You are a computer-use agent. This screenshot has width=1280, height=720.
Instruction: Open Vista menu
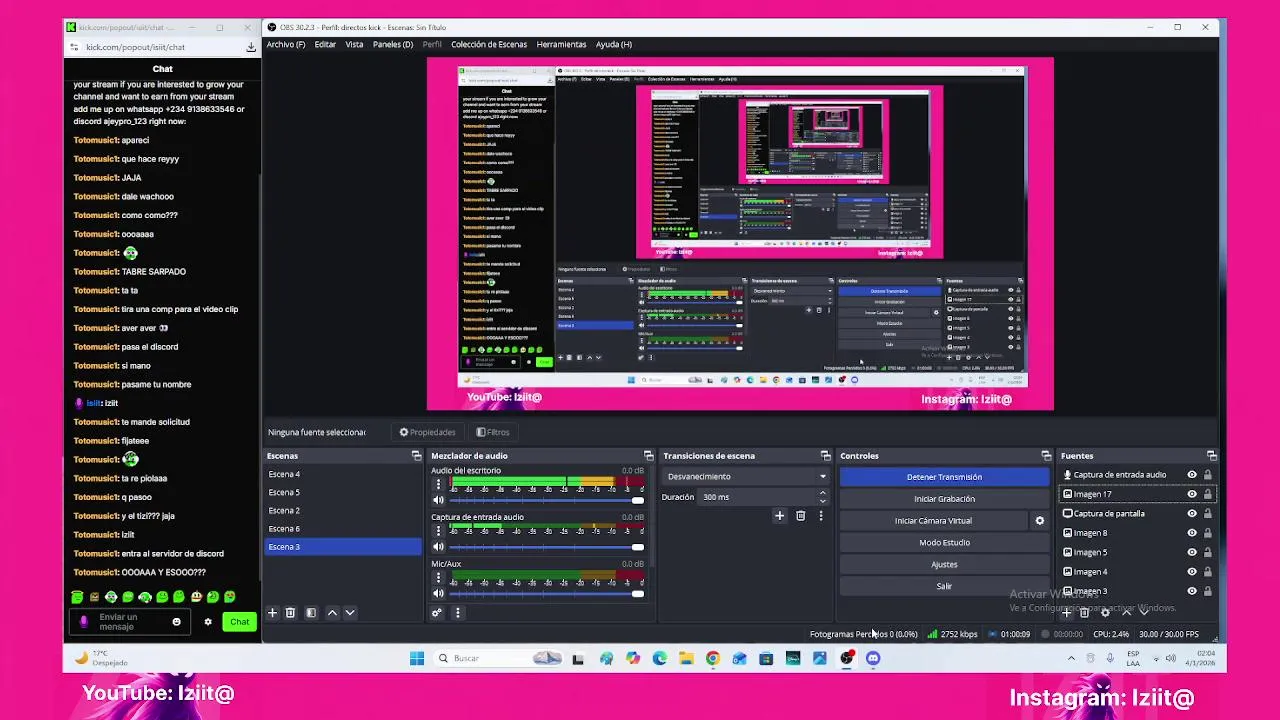tap(354, 44)
